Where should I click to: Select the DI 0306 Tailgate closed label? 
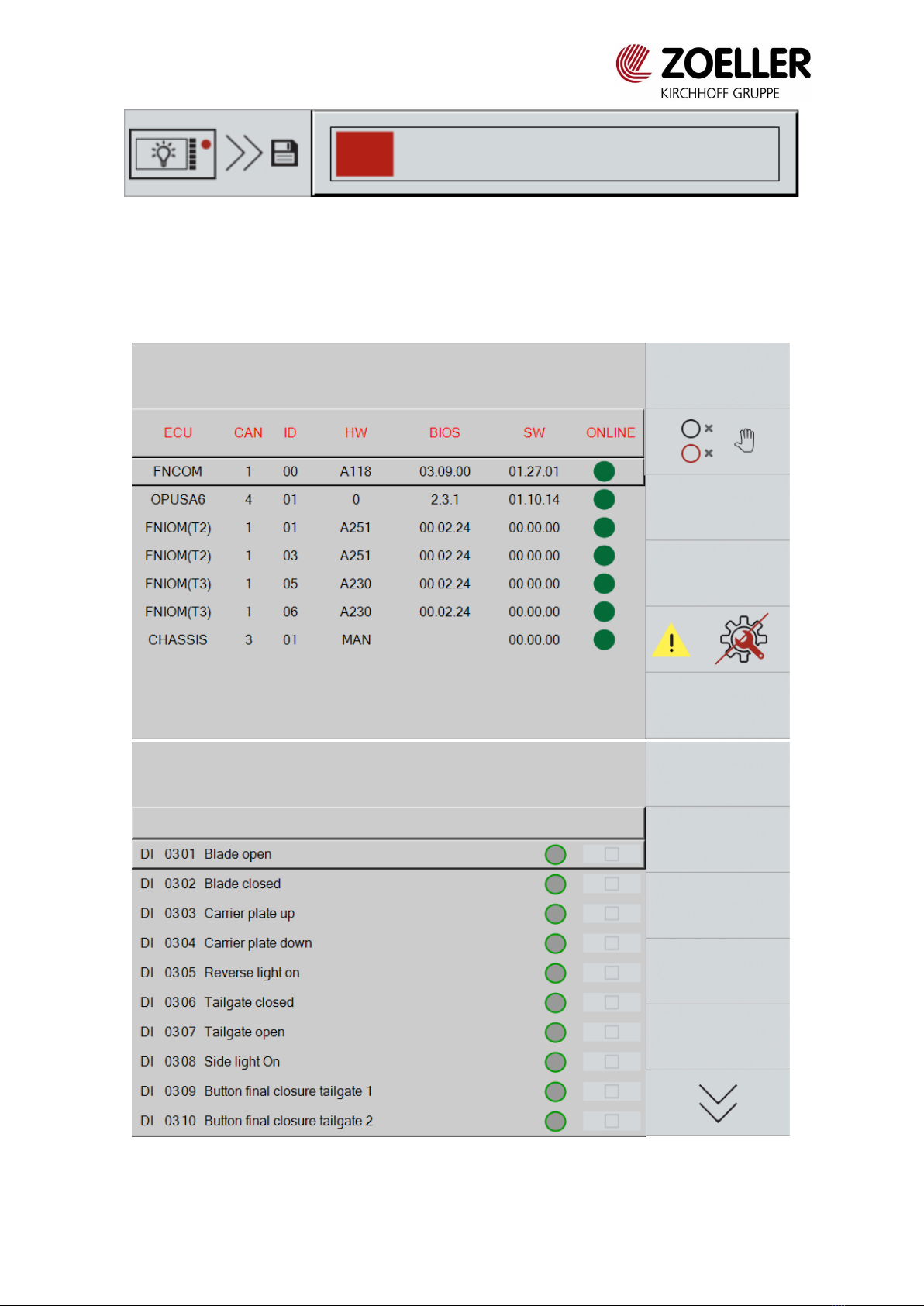point(217,1002)
